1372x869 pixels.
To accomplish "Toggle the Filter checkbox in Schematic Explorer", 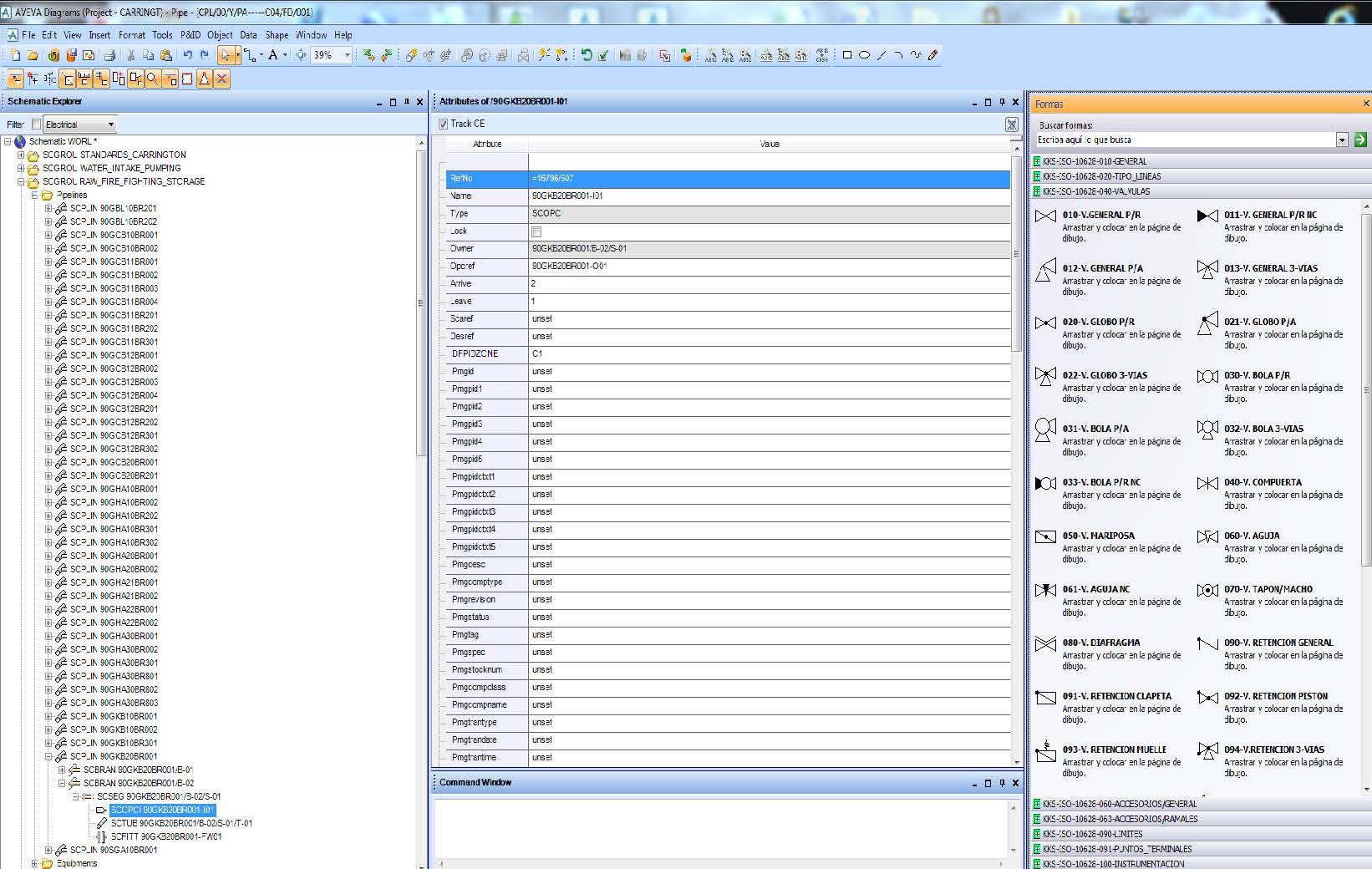I will point(36,125).
